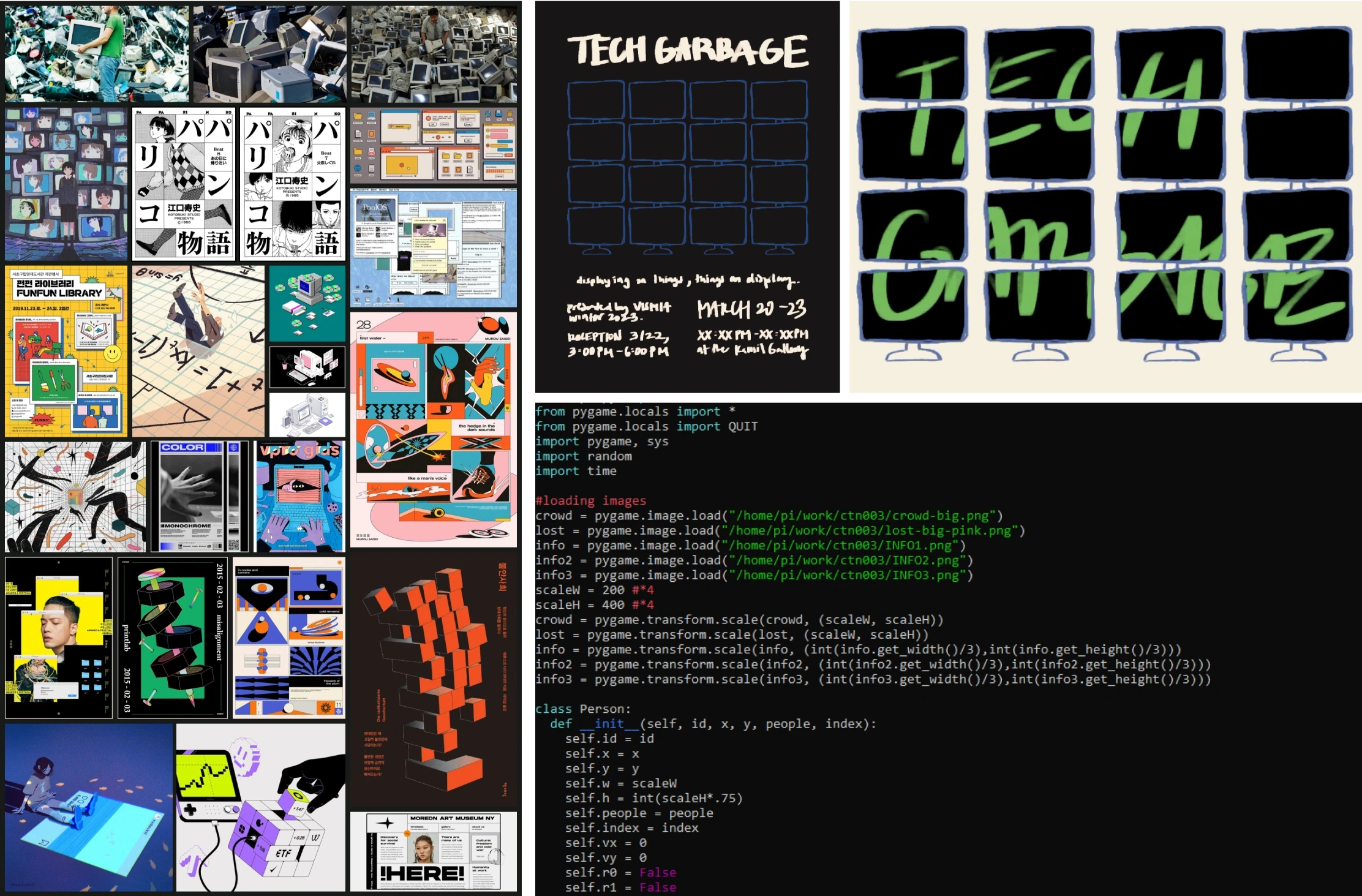The image size is (1362, 896).
Task: Select the purple cube handheld console illustration
Action: point(260,807)
